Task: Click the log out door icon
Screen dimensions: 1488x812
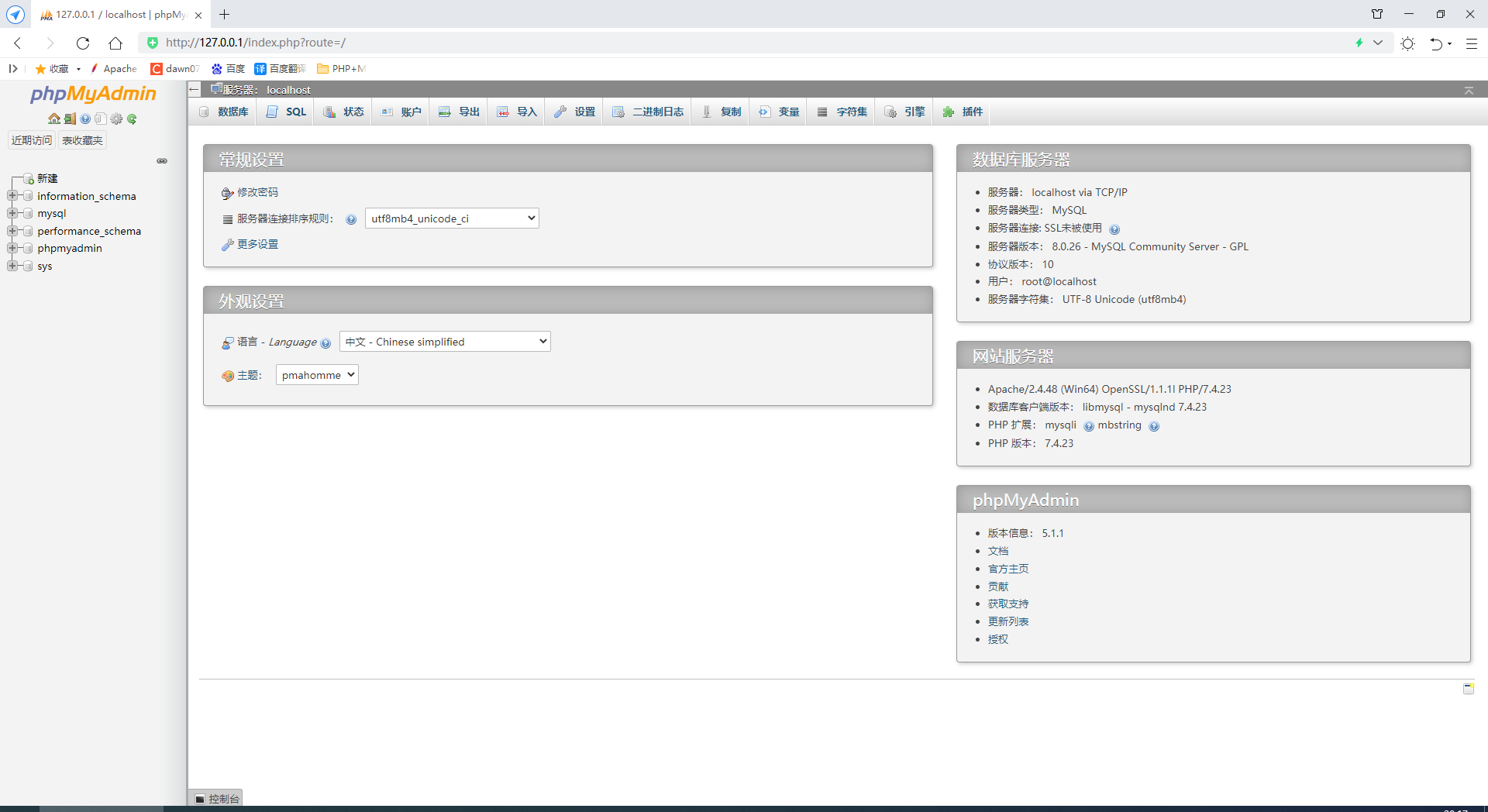Action: tap(70, 119)
